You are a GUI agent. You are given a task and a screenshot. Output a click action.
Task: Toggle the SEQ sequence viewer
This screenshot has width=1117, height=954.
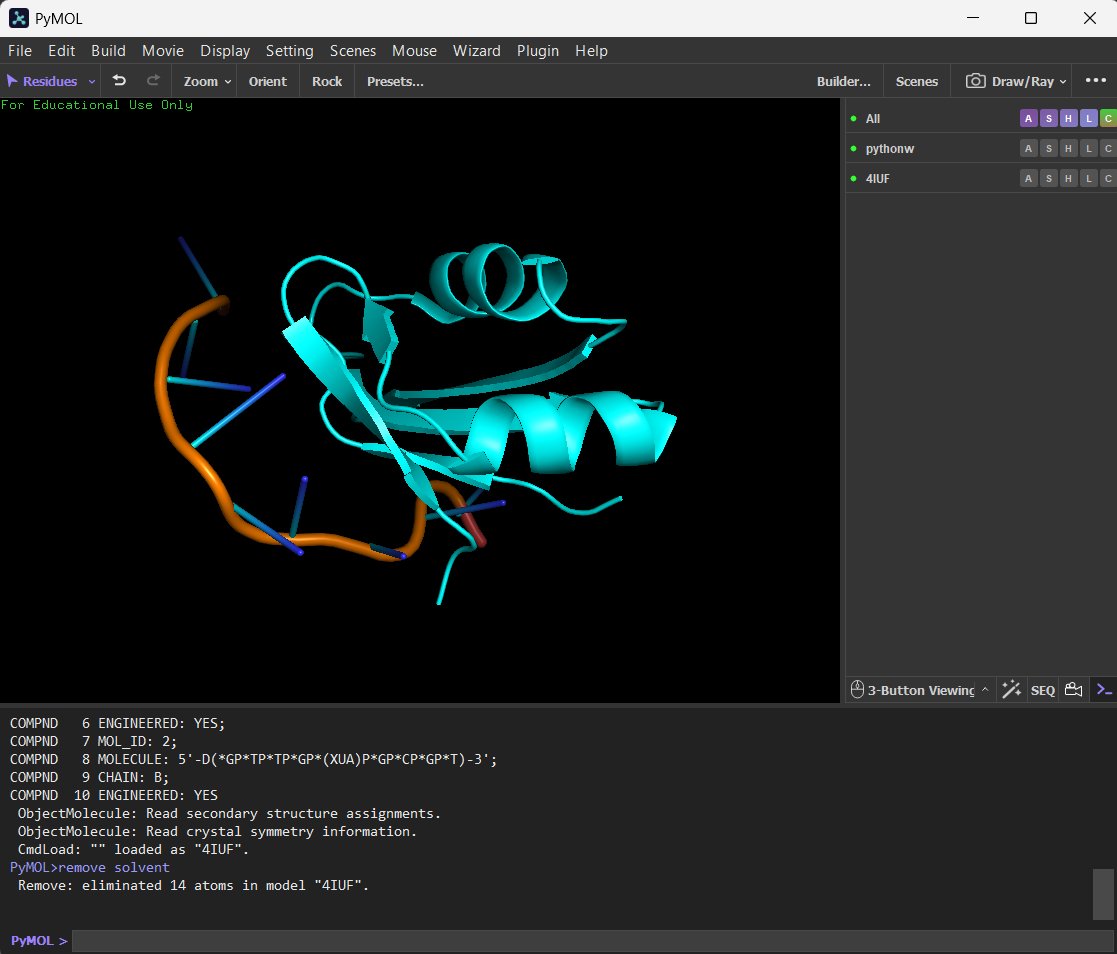click(1042, 690)
